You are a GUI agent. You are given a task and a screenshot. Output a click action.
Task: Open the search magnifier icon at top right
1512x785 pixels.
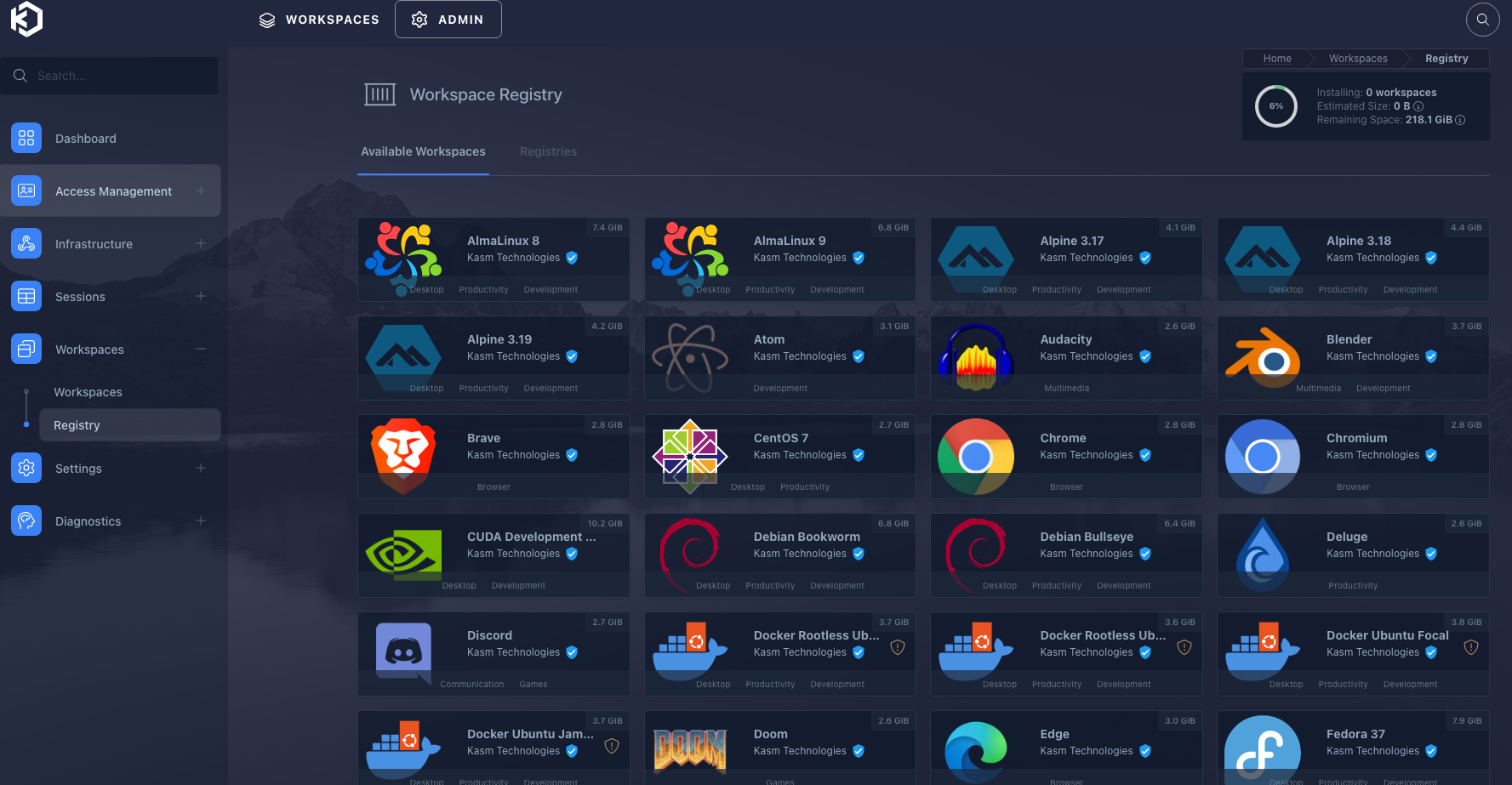[1482, 20]
